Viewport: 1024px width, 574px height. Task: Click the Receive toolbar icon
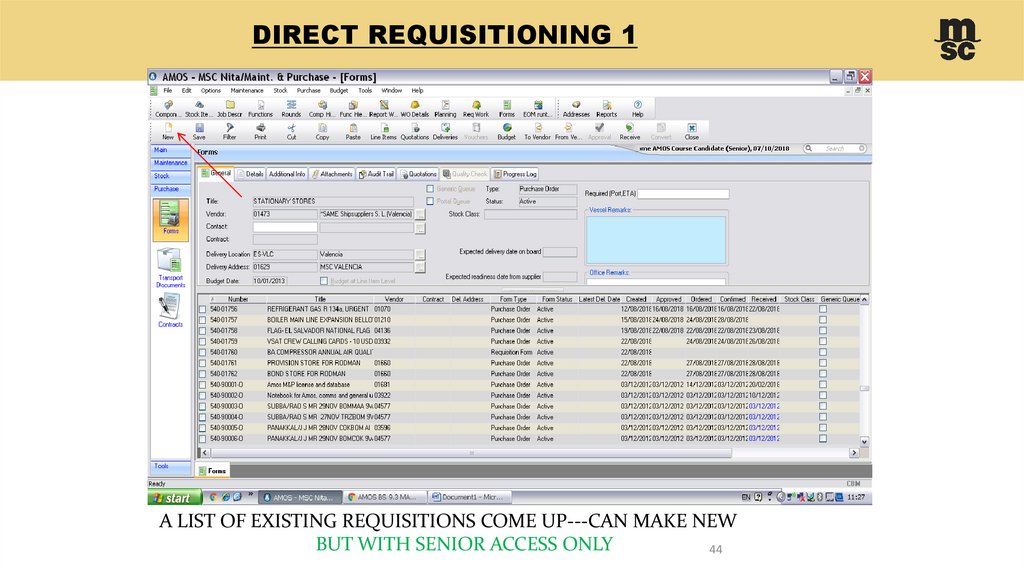[x=630, y=131]
